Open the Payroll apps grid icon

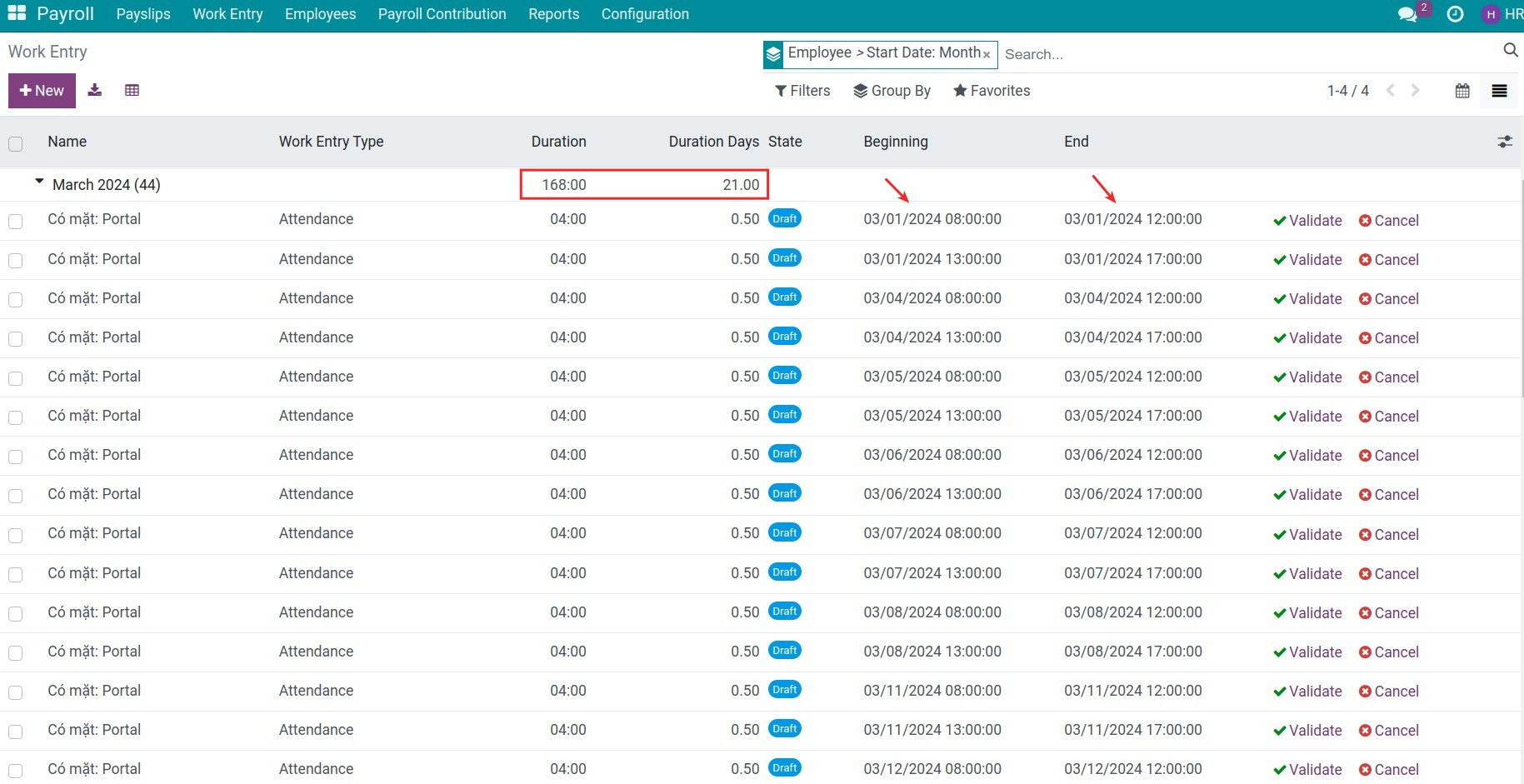17,13
